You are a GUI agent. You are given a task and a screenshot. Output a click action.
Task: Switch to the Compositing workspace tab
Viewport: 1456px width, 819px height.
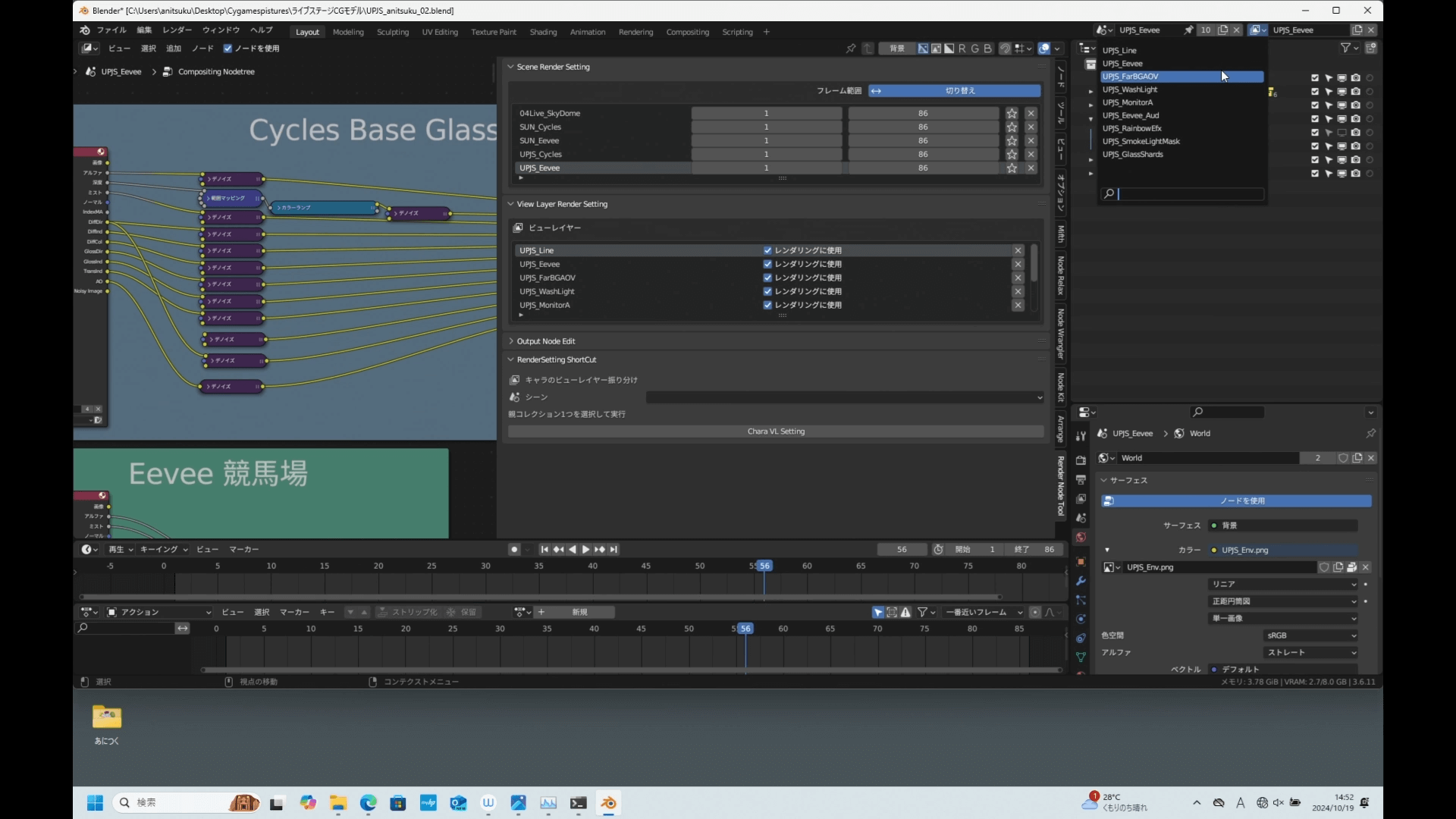point(687,32)
